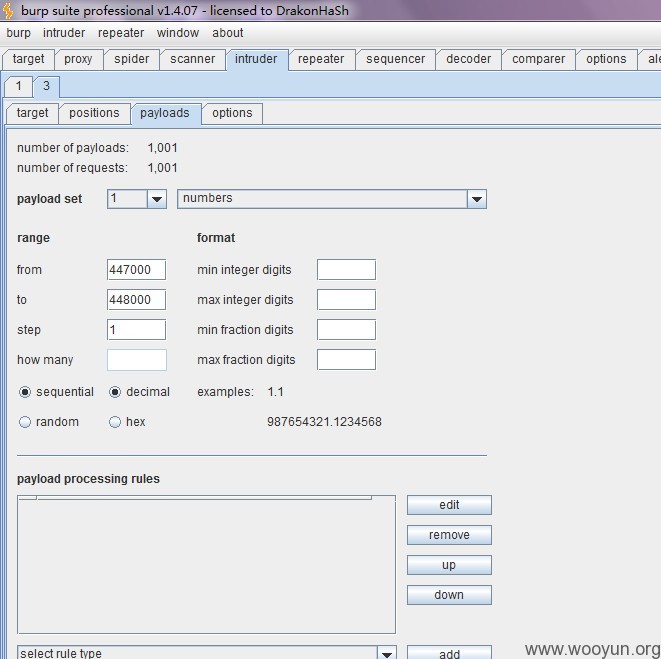The height and width of the screenshot is (659, 661).
Task: Open the intruder target sub-tab
Action: [32, 113]
